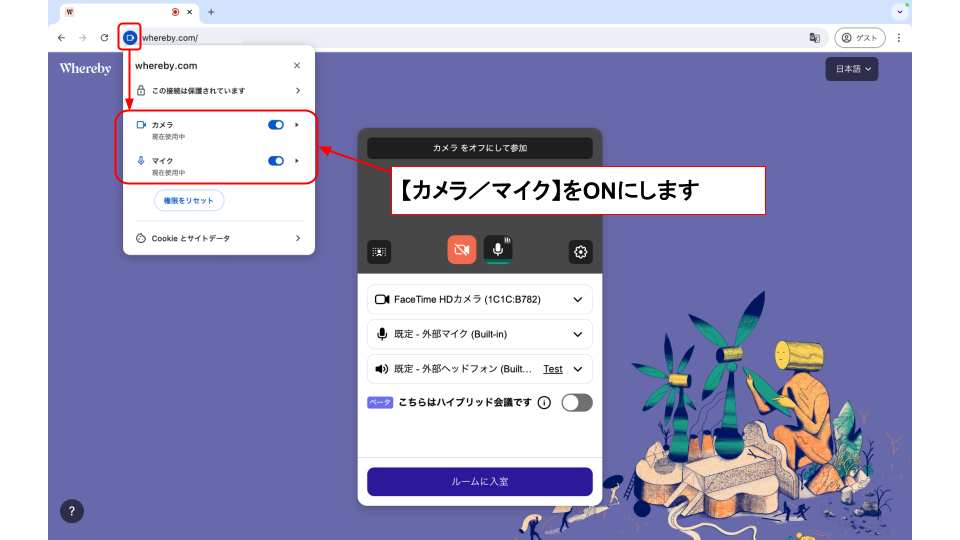
Task: Click the translate icon in address bar
Action: click(x=815, y=38)
